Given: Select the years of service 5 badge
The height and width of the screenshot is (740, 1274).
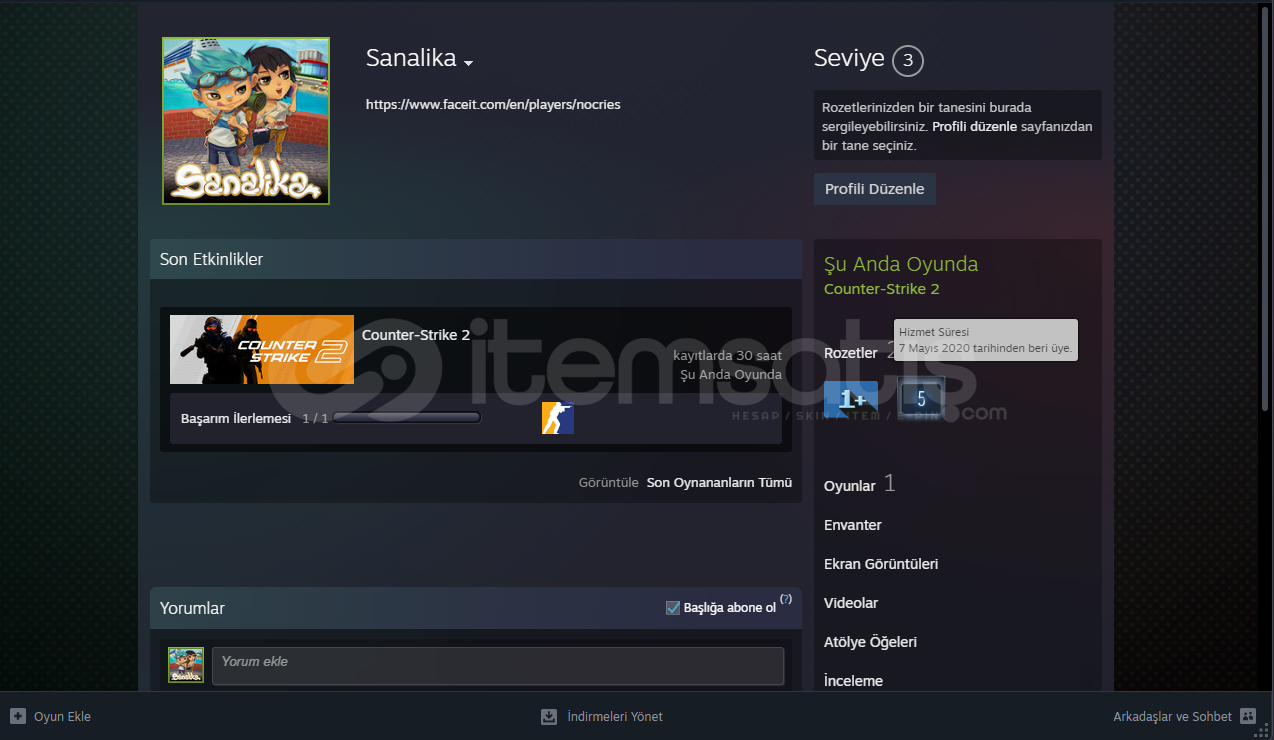Looking at the screenshot, I should click(x=921, y=398).
